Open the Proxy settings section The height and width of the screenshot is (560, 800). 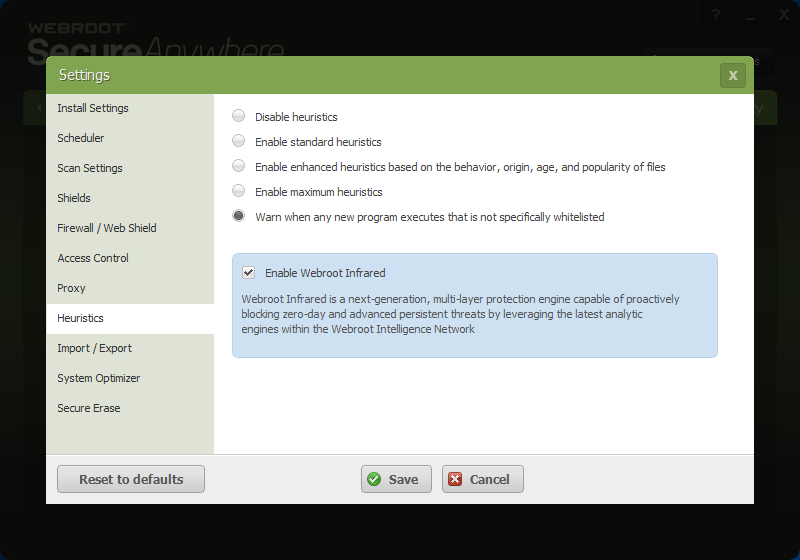[x=130, y=288]
